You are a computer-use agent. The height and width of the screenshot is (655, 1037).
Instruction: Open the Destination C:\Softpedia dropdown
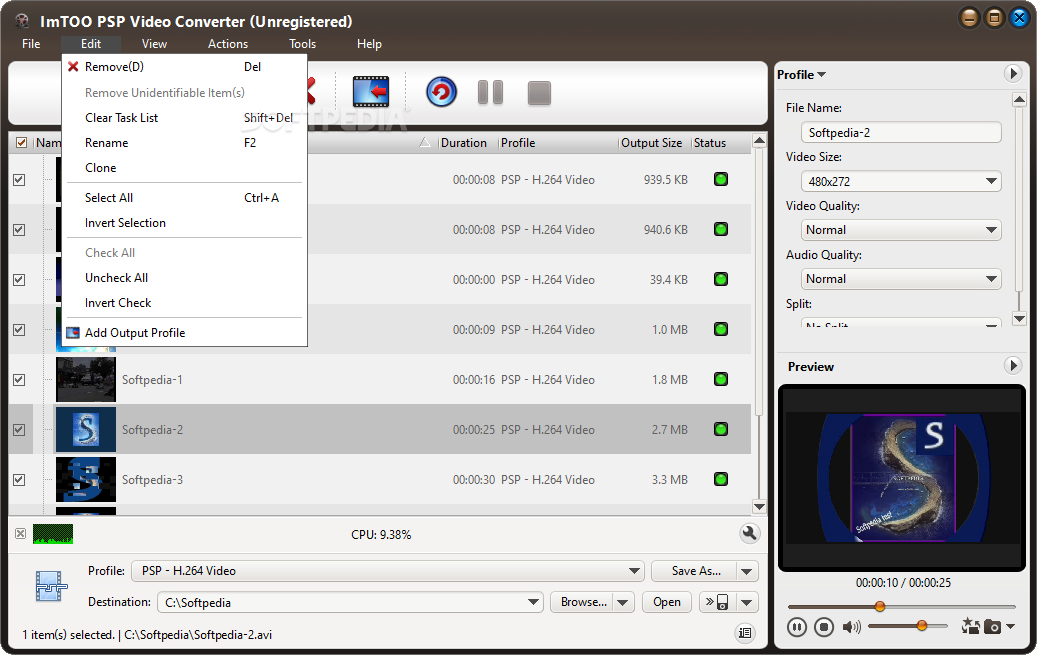350,602
